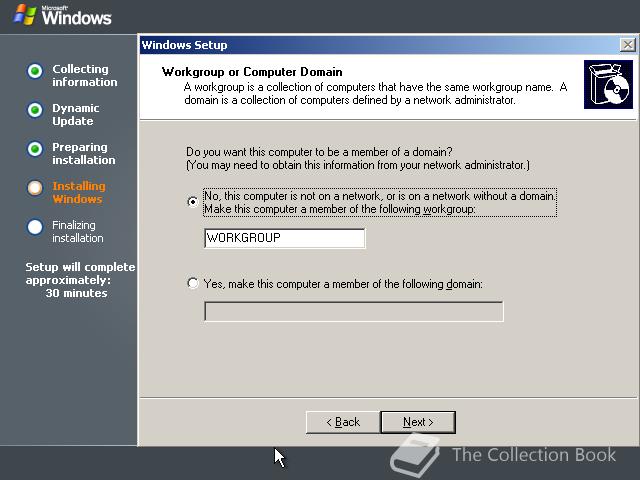
Task: Click the 'Preparing installation' label
Action: coord(84,153)
